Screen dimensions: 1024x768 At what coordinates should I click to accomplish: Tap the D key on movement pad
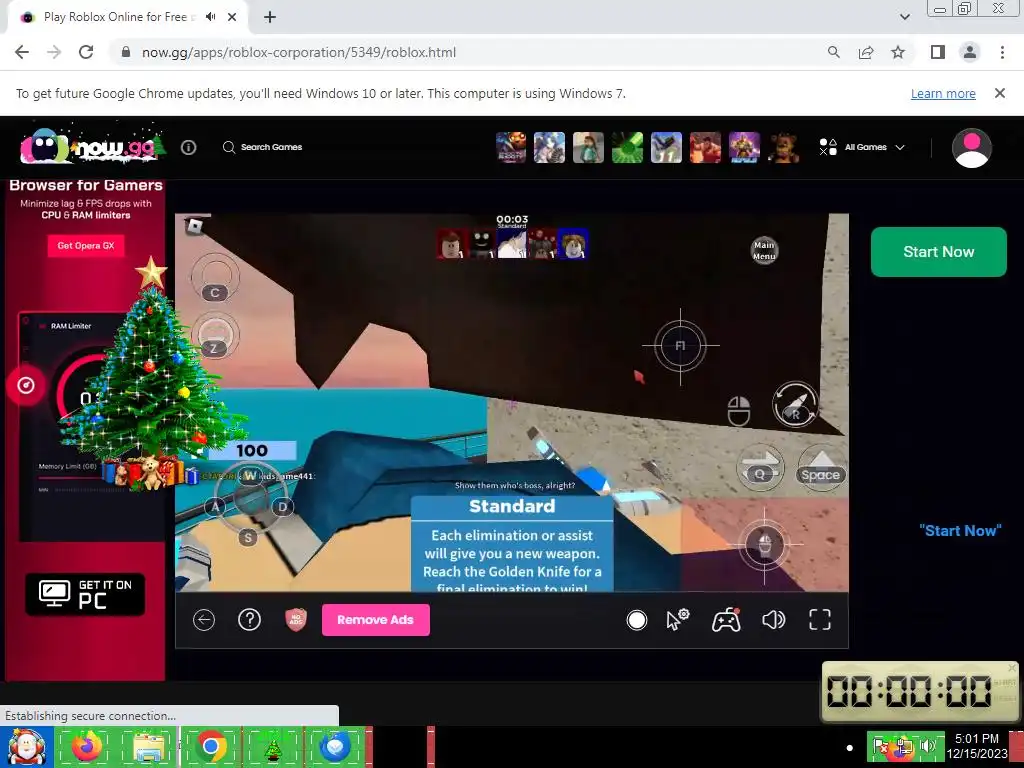point(283,507)
